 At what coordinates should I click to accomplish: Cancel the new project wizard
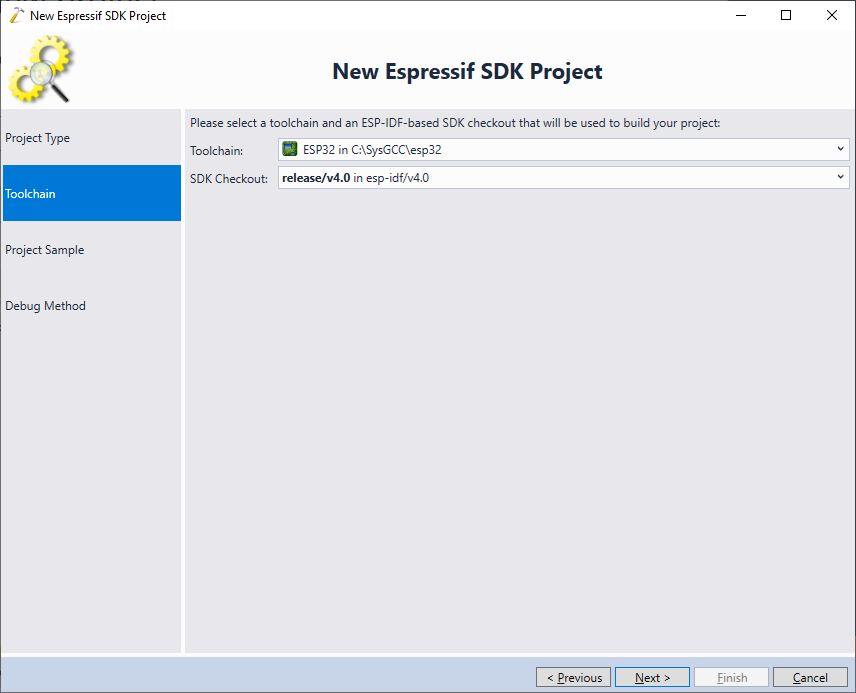[810, 677]
